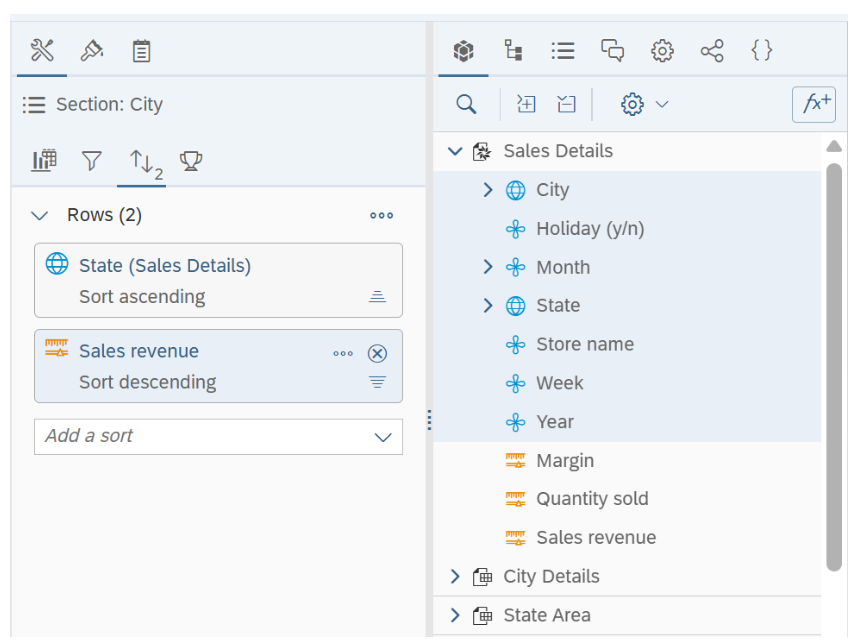Viewport: 851px width, 643px height.
Task: Click the search magnifier icon
Action: 466,104
